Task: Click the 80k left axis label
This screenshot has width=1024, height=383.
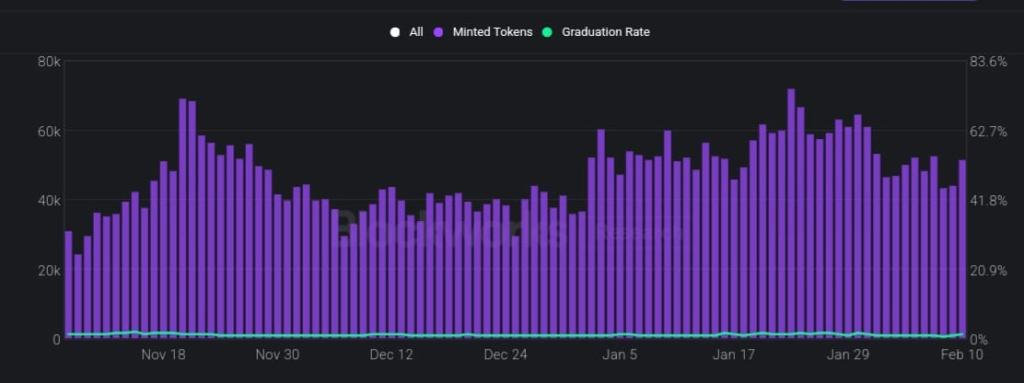Action: 49,62
